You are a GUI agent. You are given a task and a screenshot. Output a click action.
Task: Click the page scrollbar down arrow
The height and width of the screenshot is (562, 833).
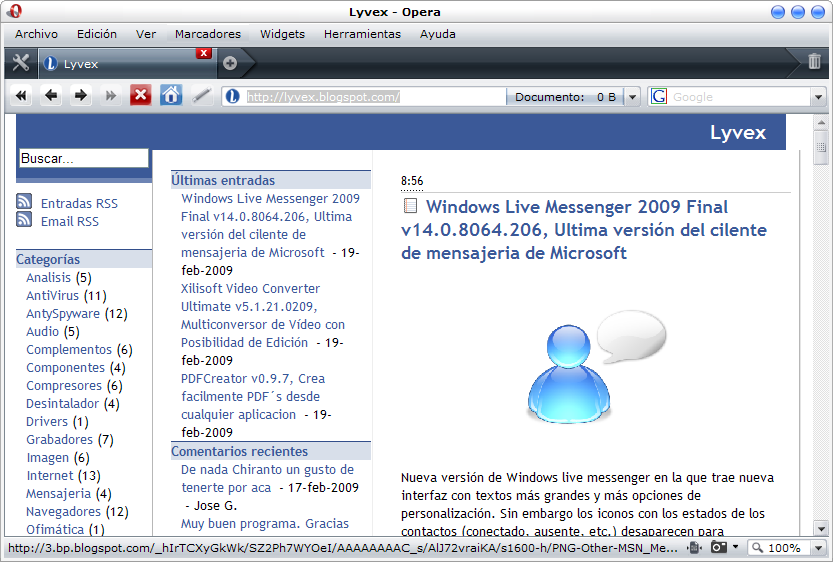[821, 529]
